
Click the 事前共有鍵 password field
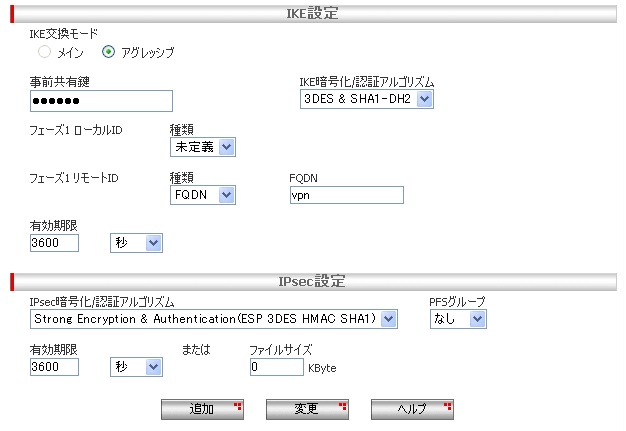coord(102,101)
